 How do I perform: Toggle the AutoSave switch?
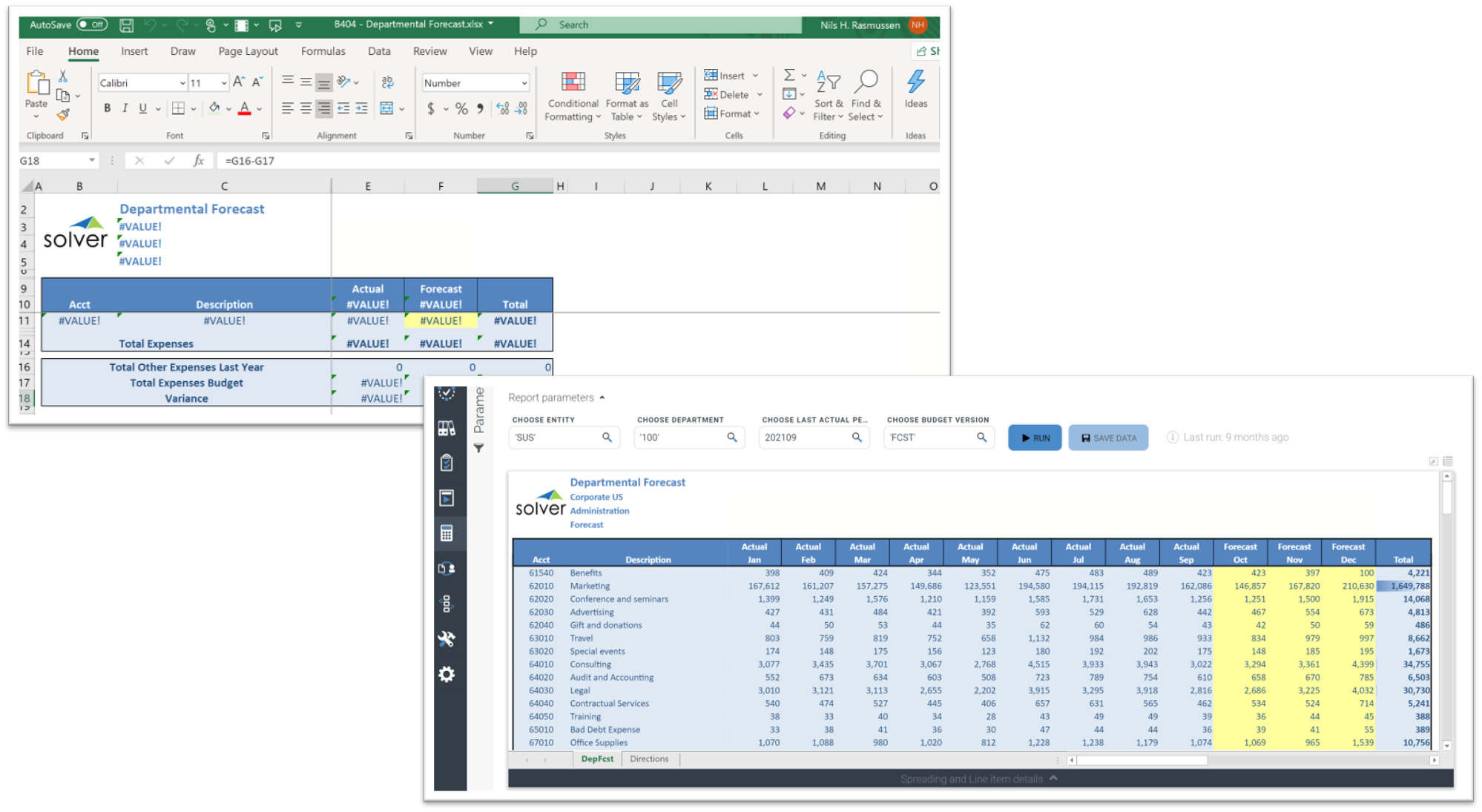click(x=92, y=24)
